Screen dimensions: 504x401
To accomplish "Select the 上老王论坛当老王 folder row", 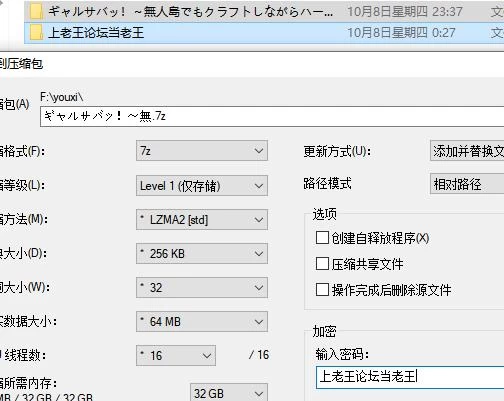I will (x=264, y=33).
